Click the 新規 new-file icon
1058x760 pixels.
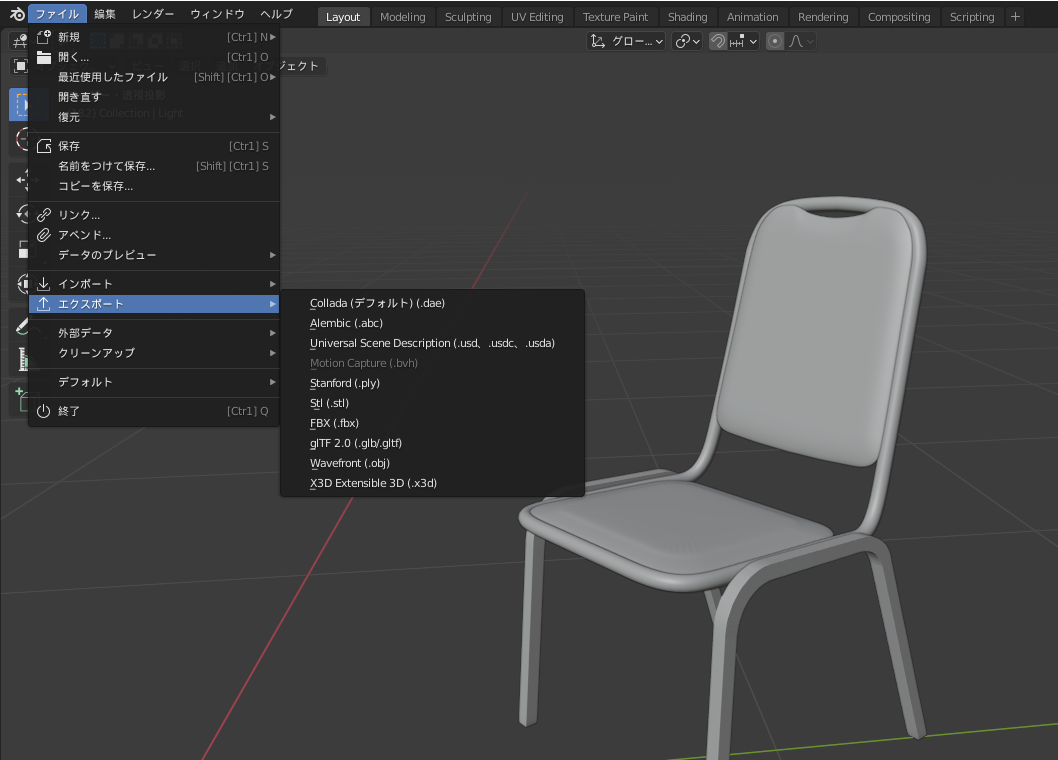(x=44, y=36)
